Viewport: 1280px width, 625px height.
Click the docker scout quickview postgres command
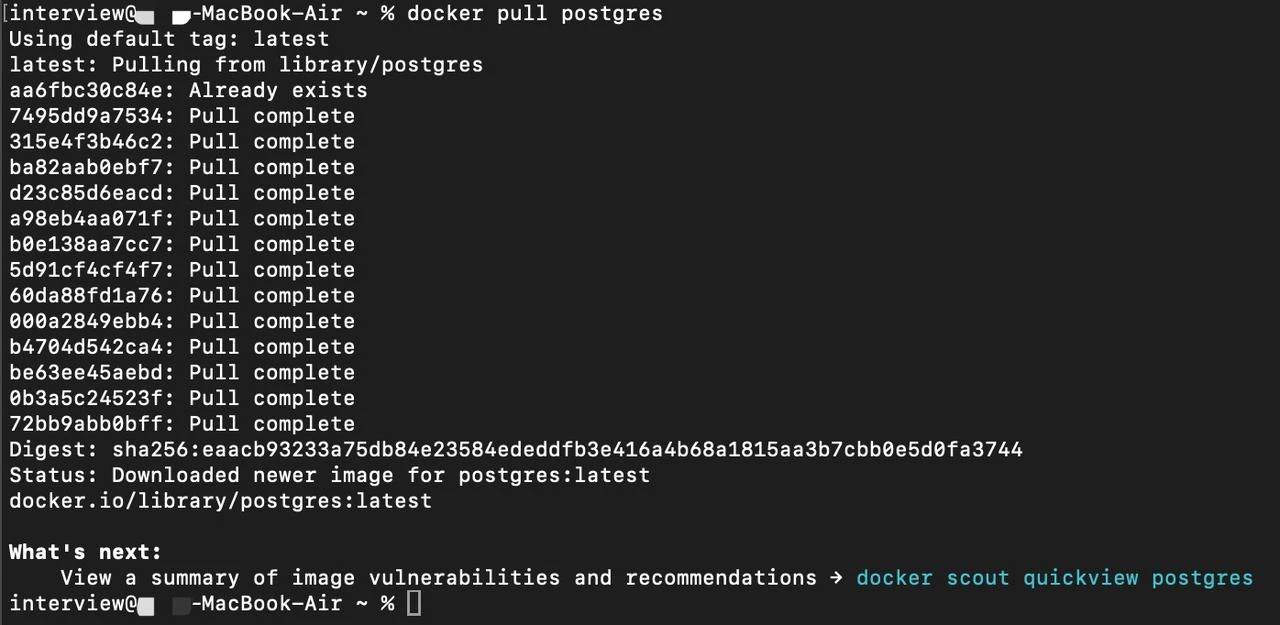[x=1054, y=578]
